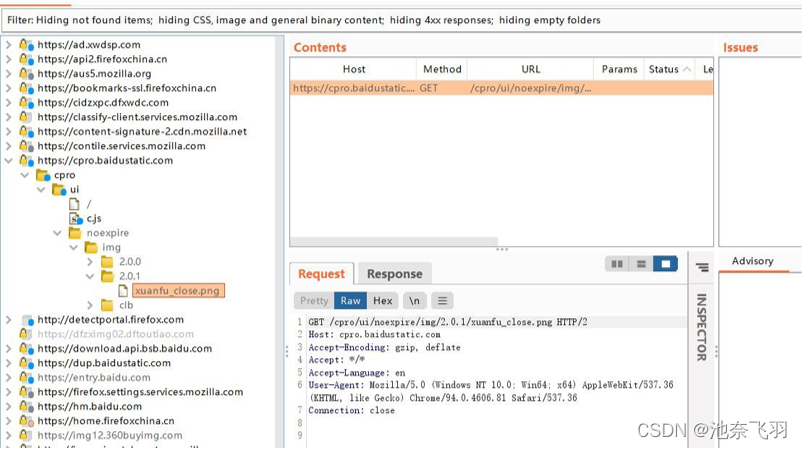Viewport: 802px width, 449px height.
Task: Click the 2.0.0 folder icon
Action: tap(107, 262)
